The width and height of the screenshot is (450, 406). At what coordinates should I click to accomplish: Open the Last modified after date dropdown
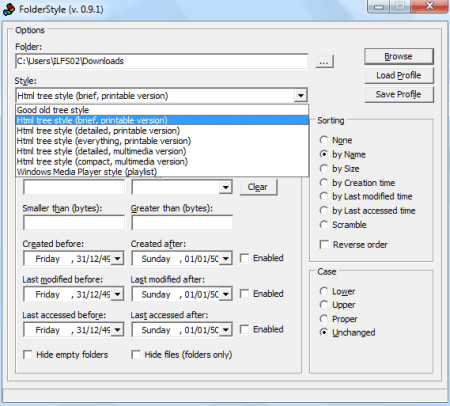point(226,294)
